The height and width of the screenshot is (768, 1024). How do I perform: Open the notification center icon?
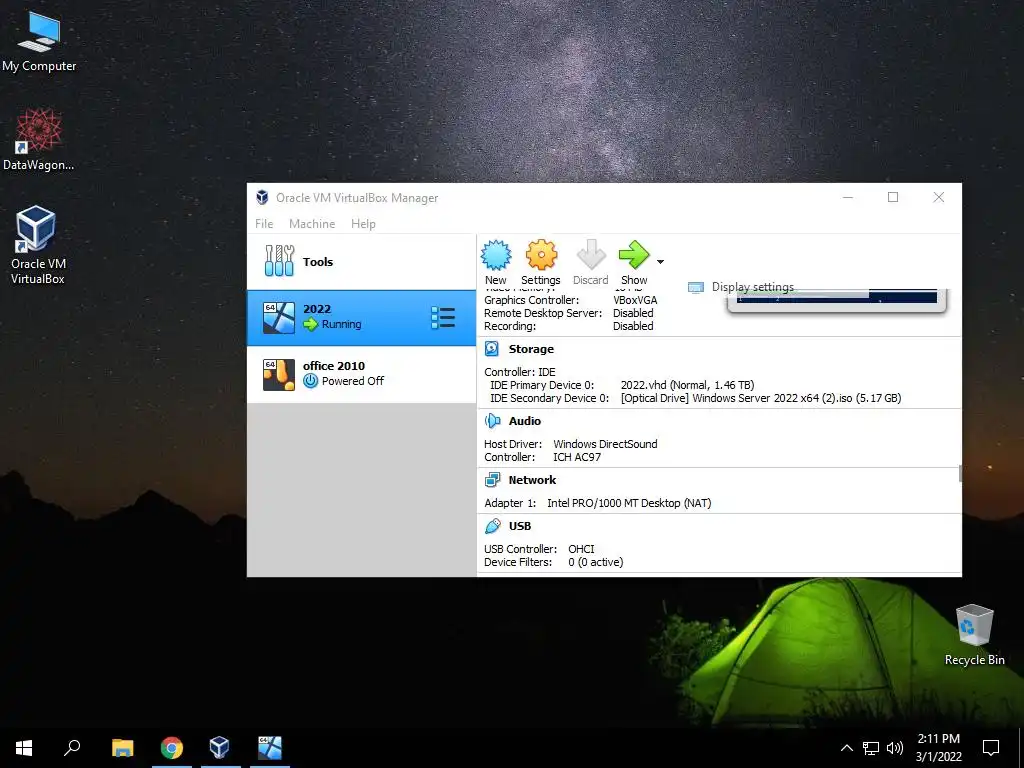[991, 748]
